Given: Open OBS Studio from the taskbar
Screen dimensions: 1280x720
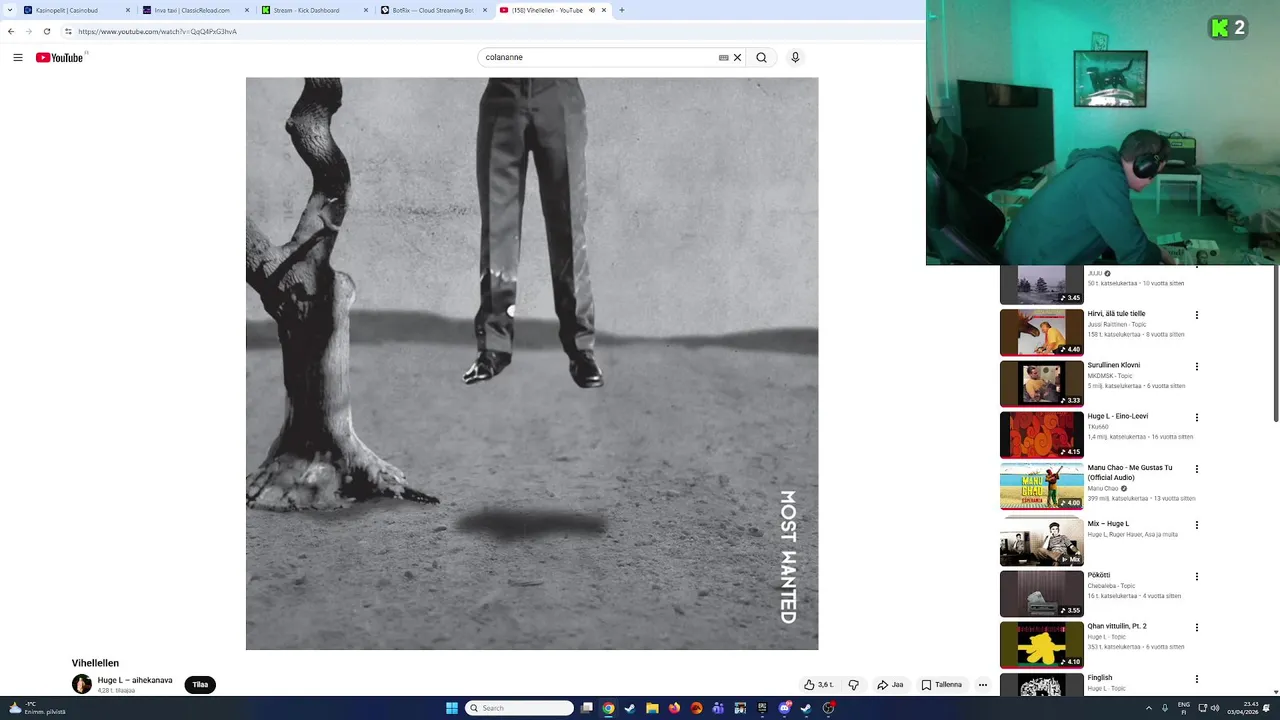Looking at the screenshot, I should [x=828, y=708].
